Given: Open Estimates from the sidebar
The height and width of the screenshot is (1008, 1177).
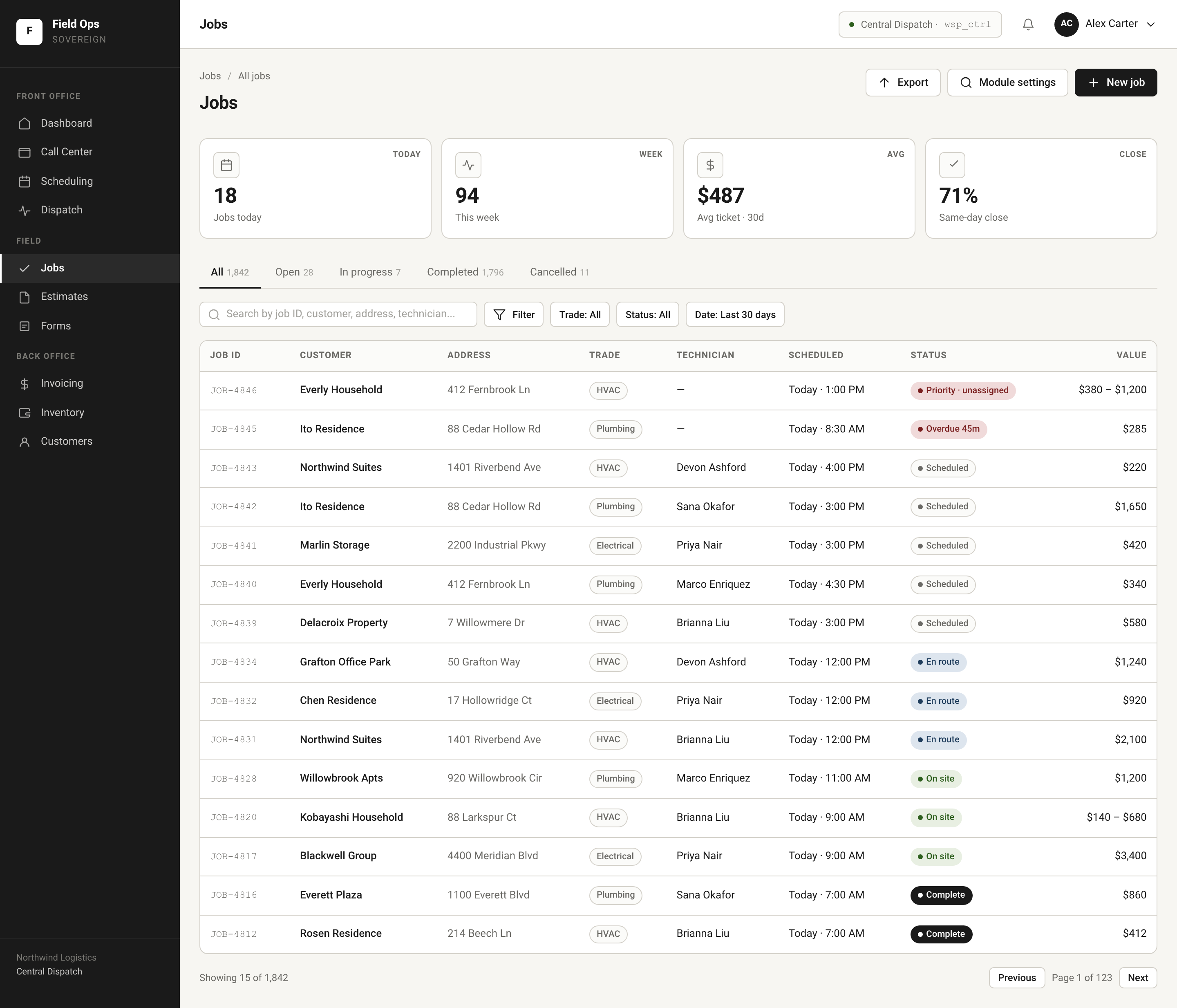Looking at the screenshot, I should coord(90,297).
